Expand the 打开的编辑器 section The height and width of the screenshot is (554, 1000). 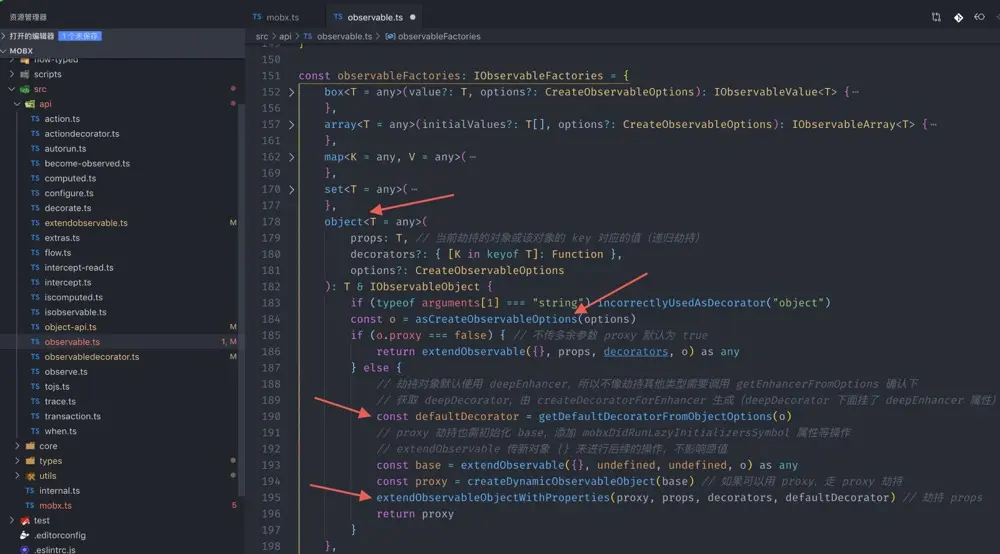point(32,36)
